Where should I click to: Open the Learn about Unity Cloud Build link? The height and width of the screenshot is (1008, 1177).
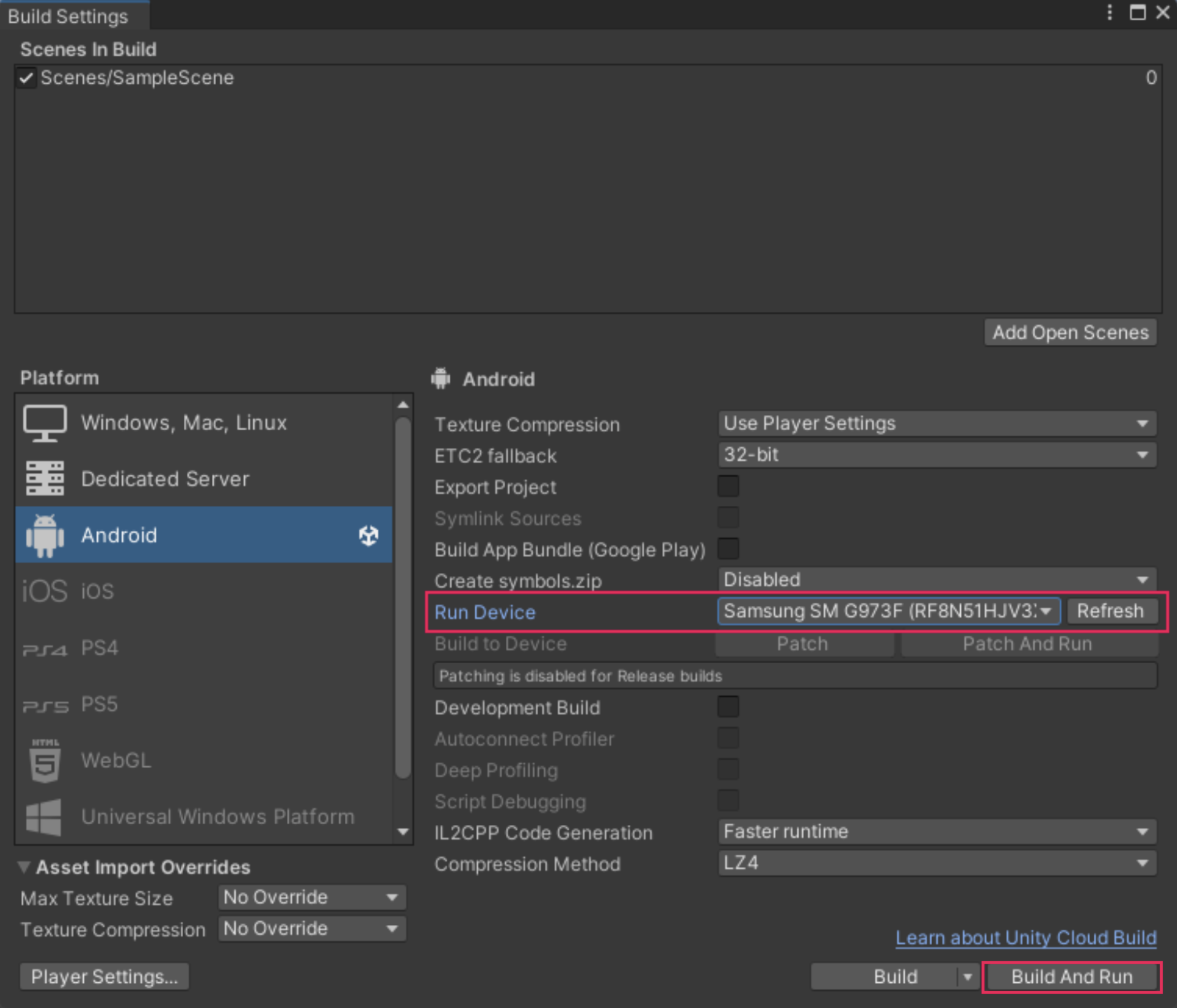[1026, 937]
